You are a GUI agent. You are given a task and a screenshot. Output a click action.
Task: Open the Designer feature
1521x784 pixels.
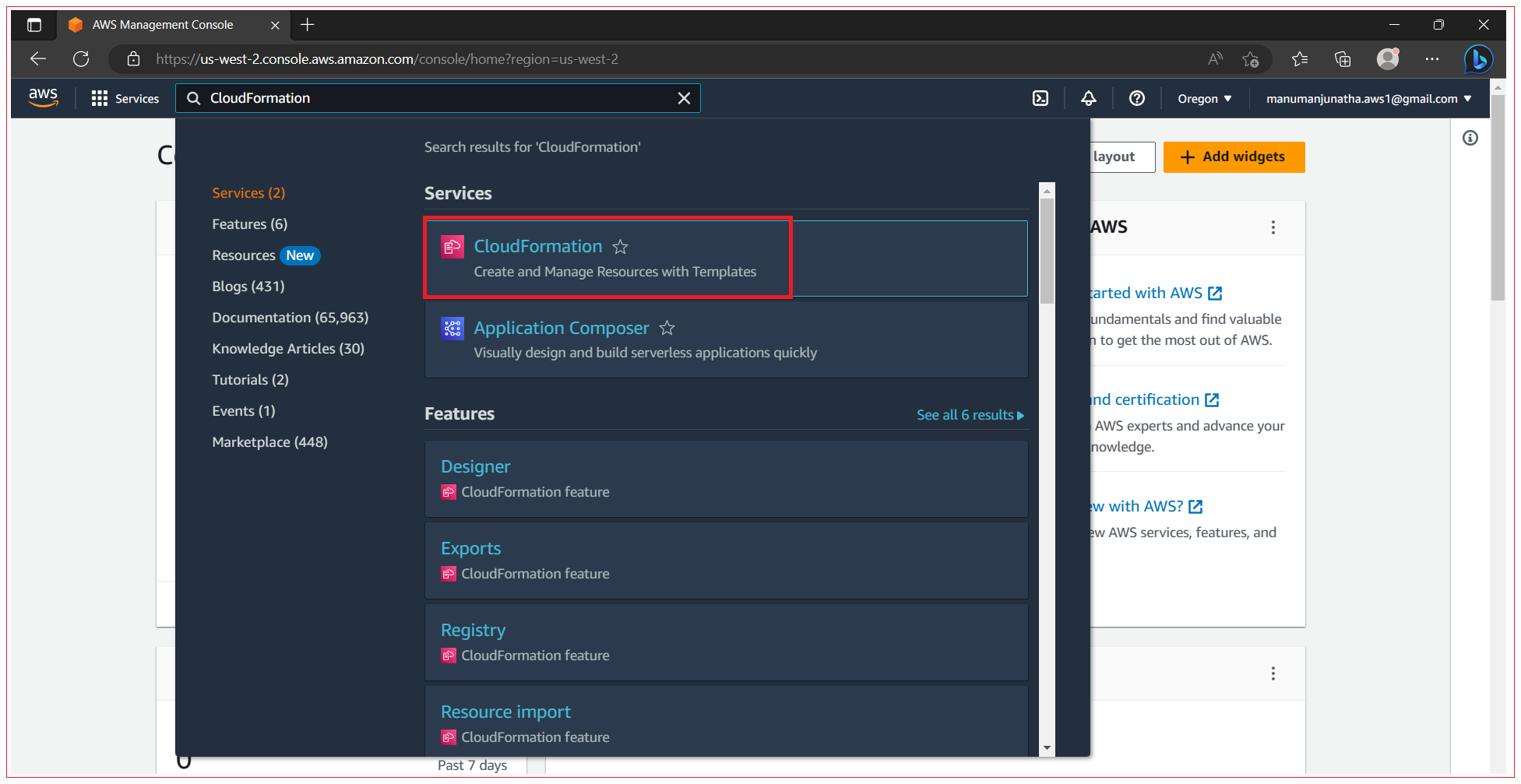[476, 466]
